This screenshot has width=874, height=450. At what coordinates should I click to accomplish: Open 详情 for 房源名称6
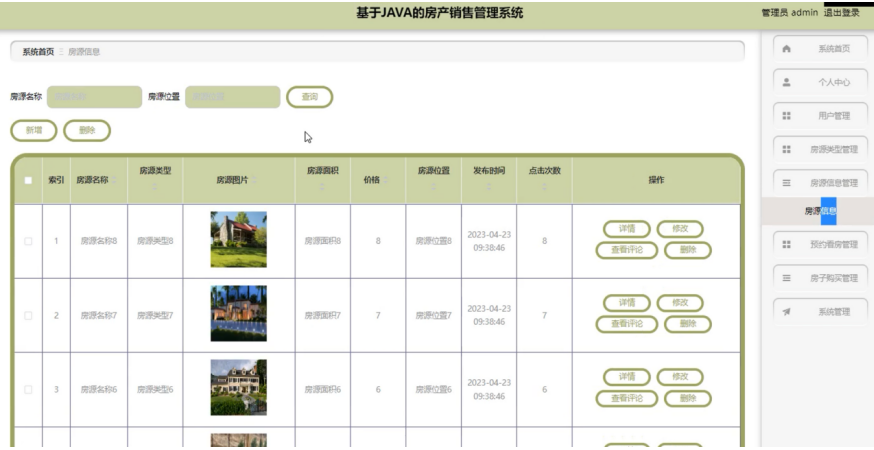(627, 377)
